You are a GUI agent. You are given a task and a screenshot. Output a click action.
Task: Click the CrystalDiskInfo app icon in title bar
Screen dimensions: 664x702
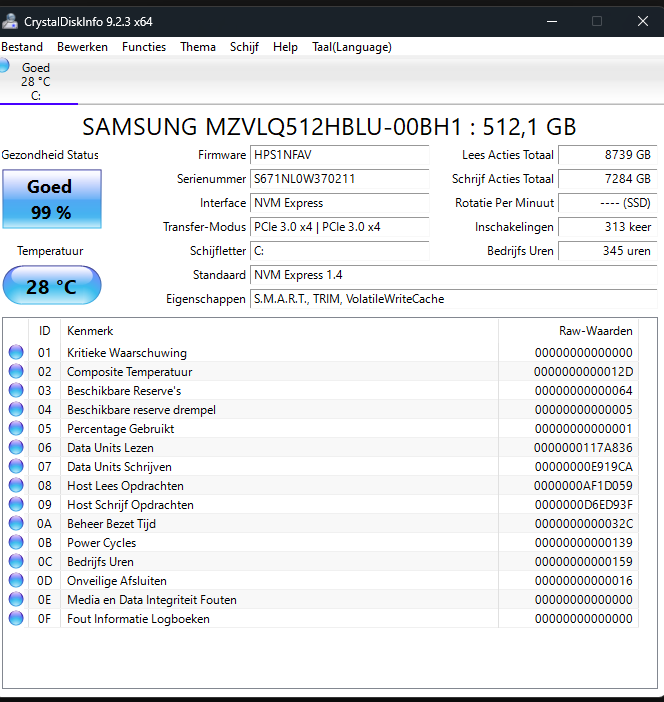(10, 21)
